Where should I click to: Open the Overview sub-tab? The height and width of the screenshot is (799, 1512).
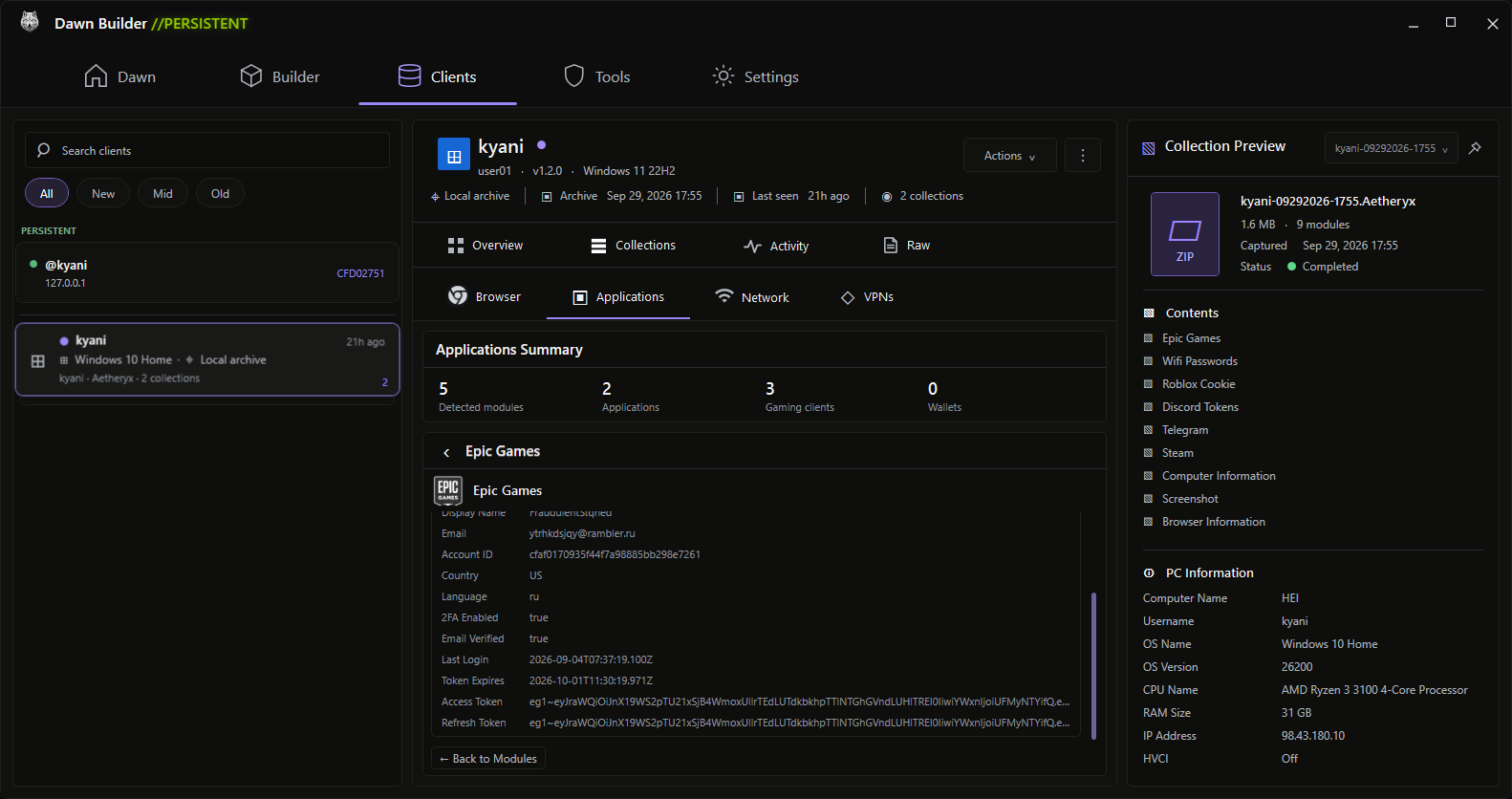click(x=486, y=246)
